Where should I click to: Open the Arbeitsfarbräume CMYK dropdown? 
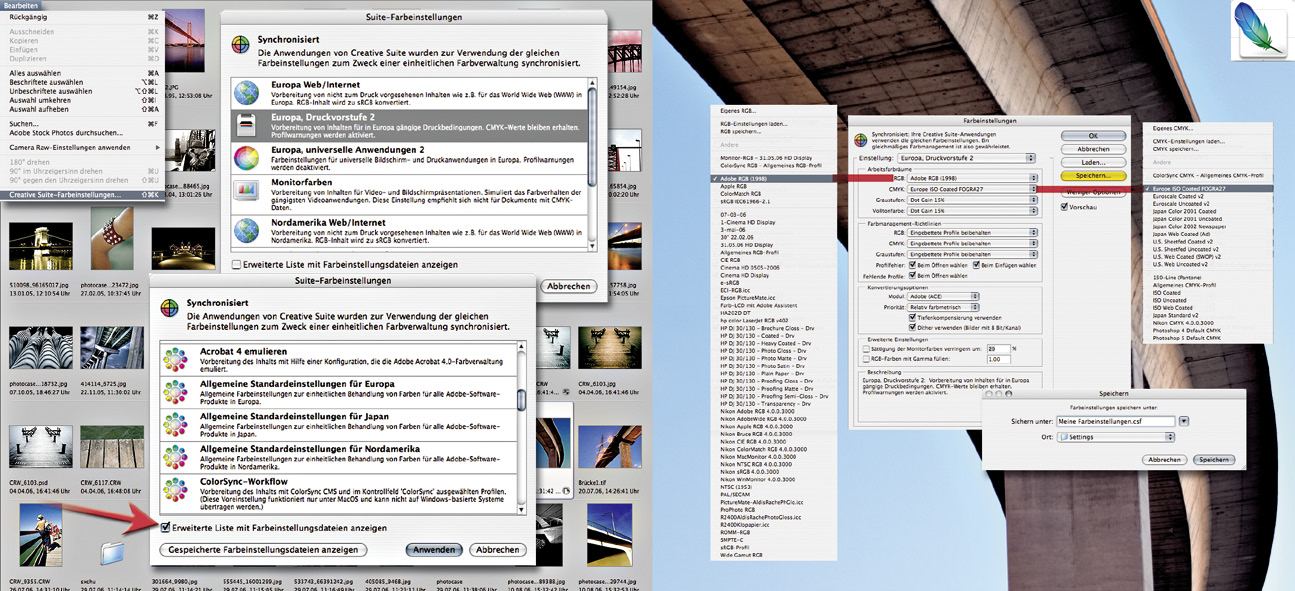point(973,188)
